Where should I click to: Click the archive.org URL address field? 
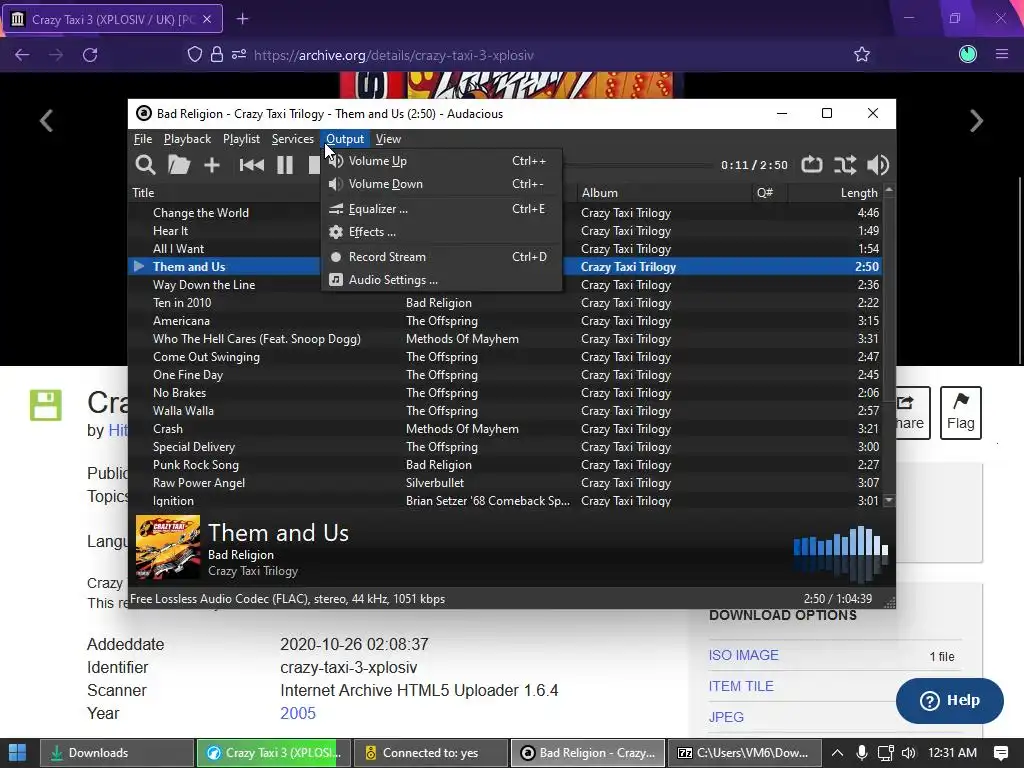394,56
